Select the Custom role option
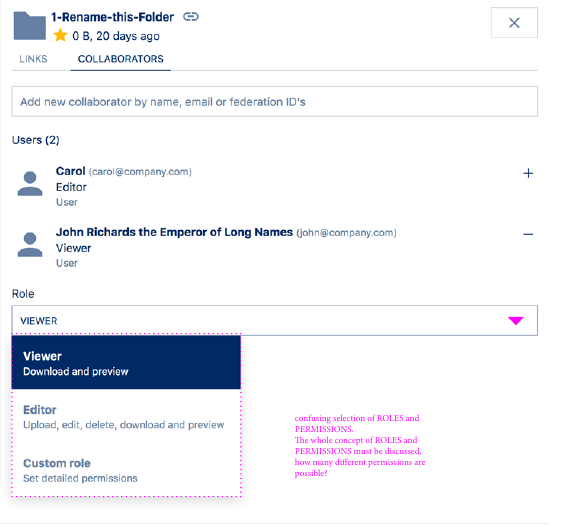Image resolution: width=564 pixels, height=527 pixels. coord(126,470)
